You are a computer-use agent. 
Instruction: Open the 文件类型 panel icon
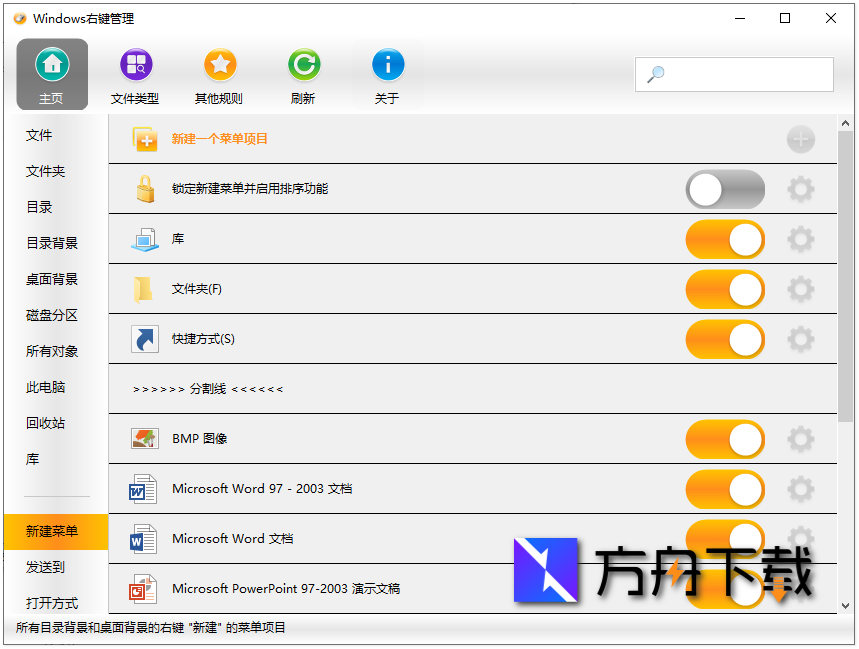[136, 64]
